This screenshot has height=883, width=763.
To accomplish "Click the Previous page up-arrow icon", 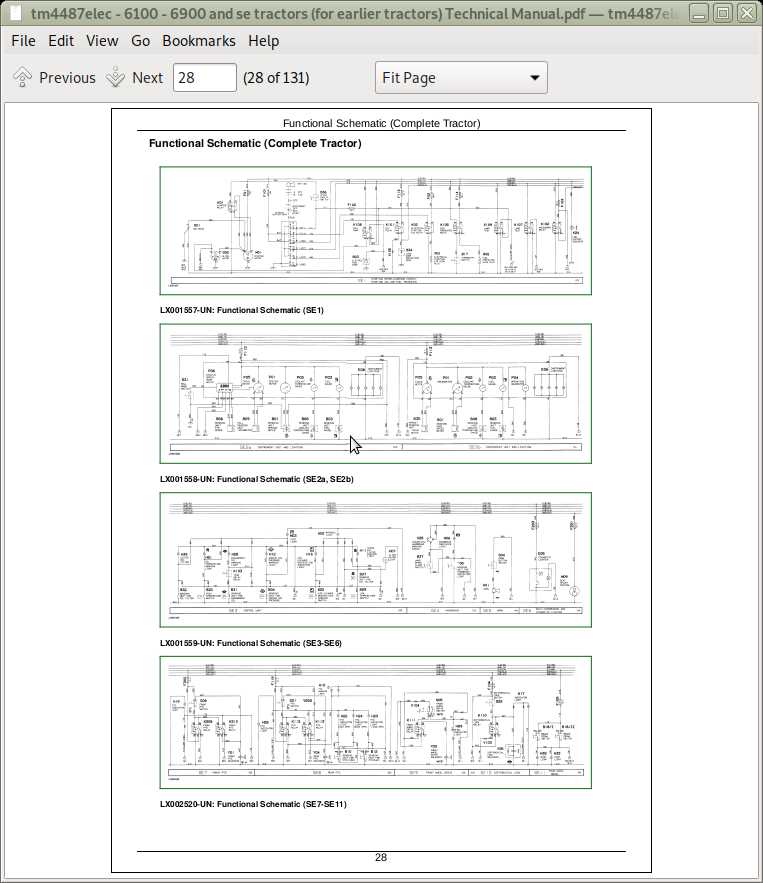I will click(23, 77).
